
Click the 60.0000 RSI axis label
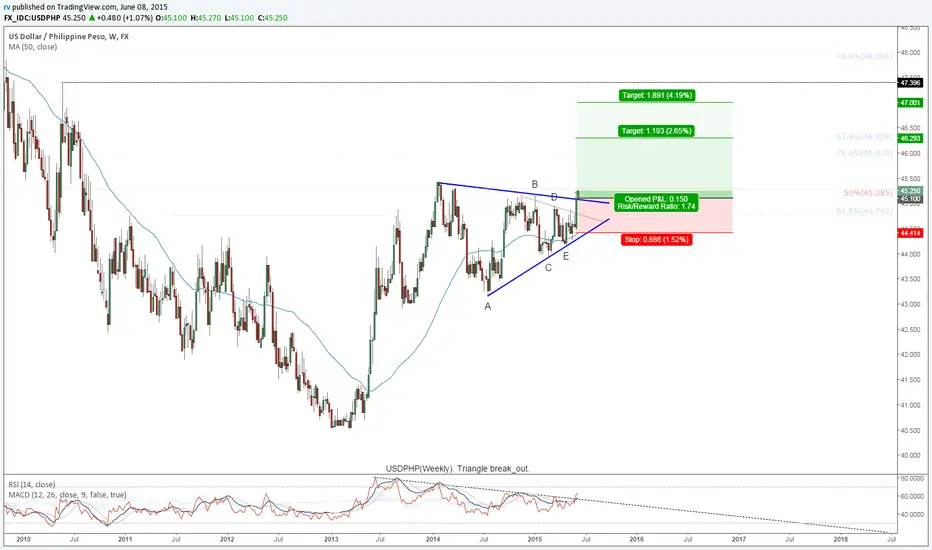tap(910, 496)
